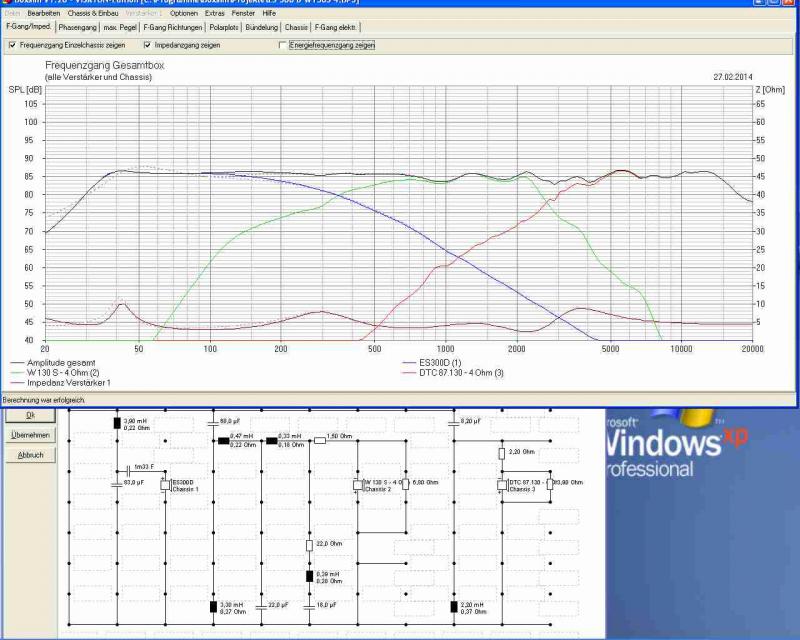Click the 22,0 Ohm resistor component
The height and width of the screenshot is (640, 800).
pos(309,545)
